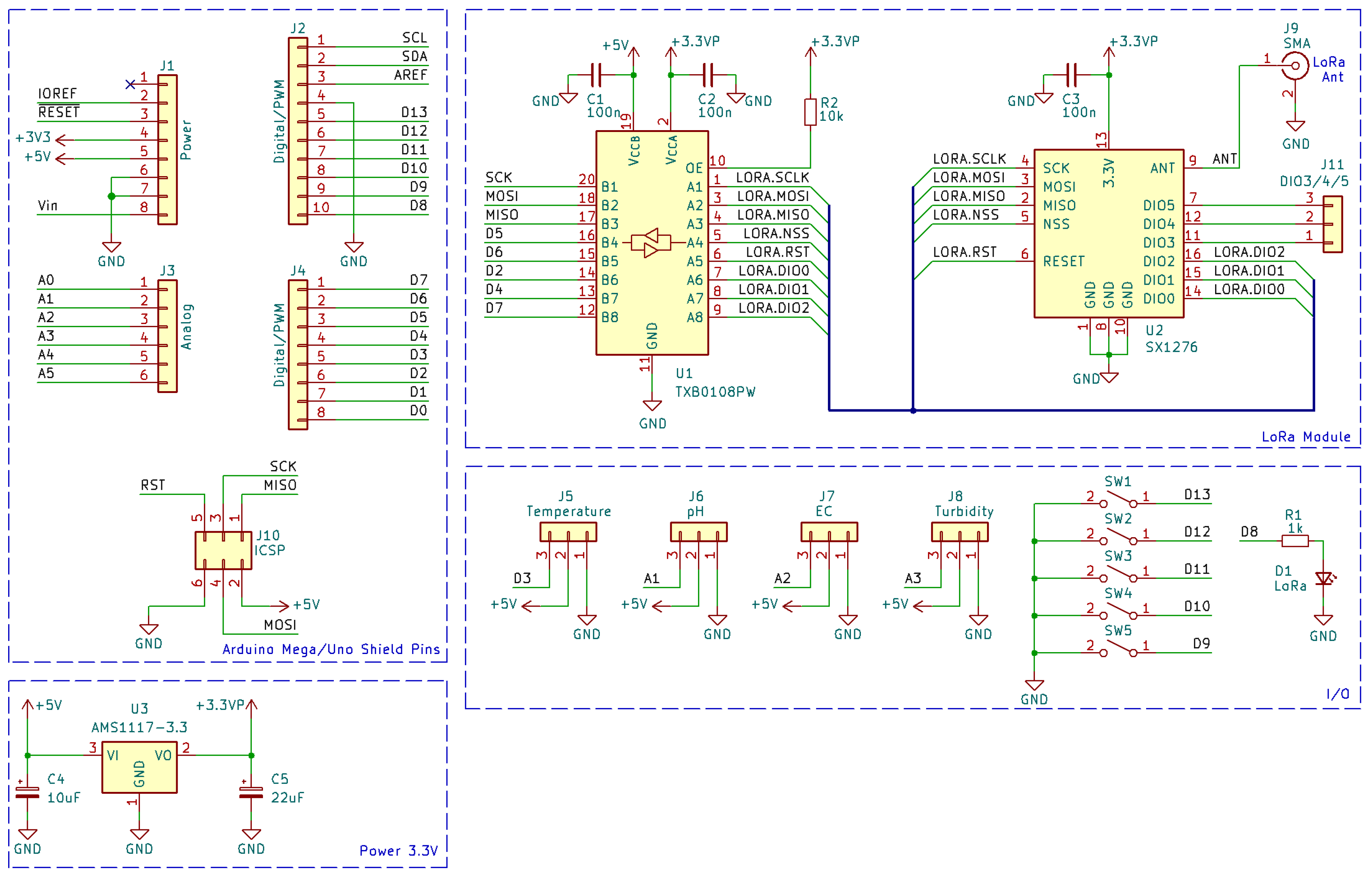Select the J10 ICSP header symbol

click(223, 550)
